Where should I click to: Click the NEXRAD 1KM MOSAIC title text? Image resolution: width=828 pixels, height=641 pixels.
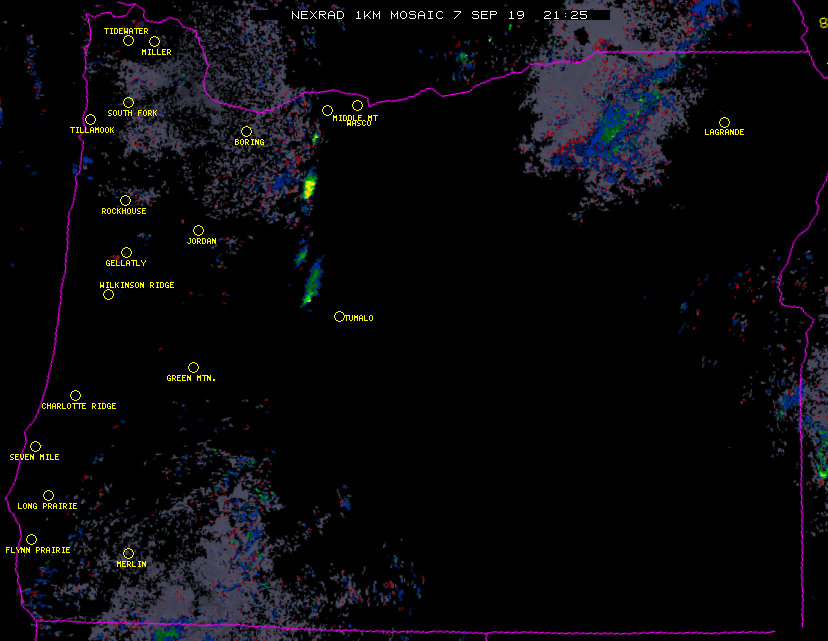click(430, 15)
